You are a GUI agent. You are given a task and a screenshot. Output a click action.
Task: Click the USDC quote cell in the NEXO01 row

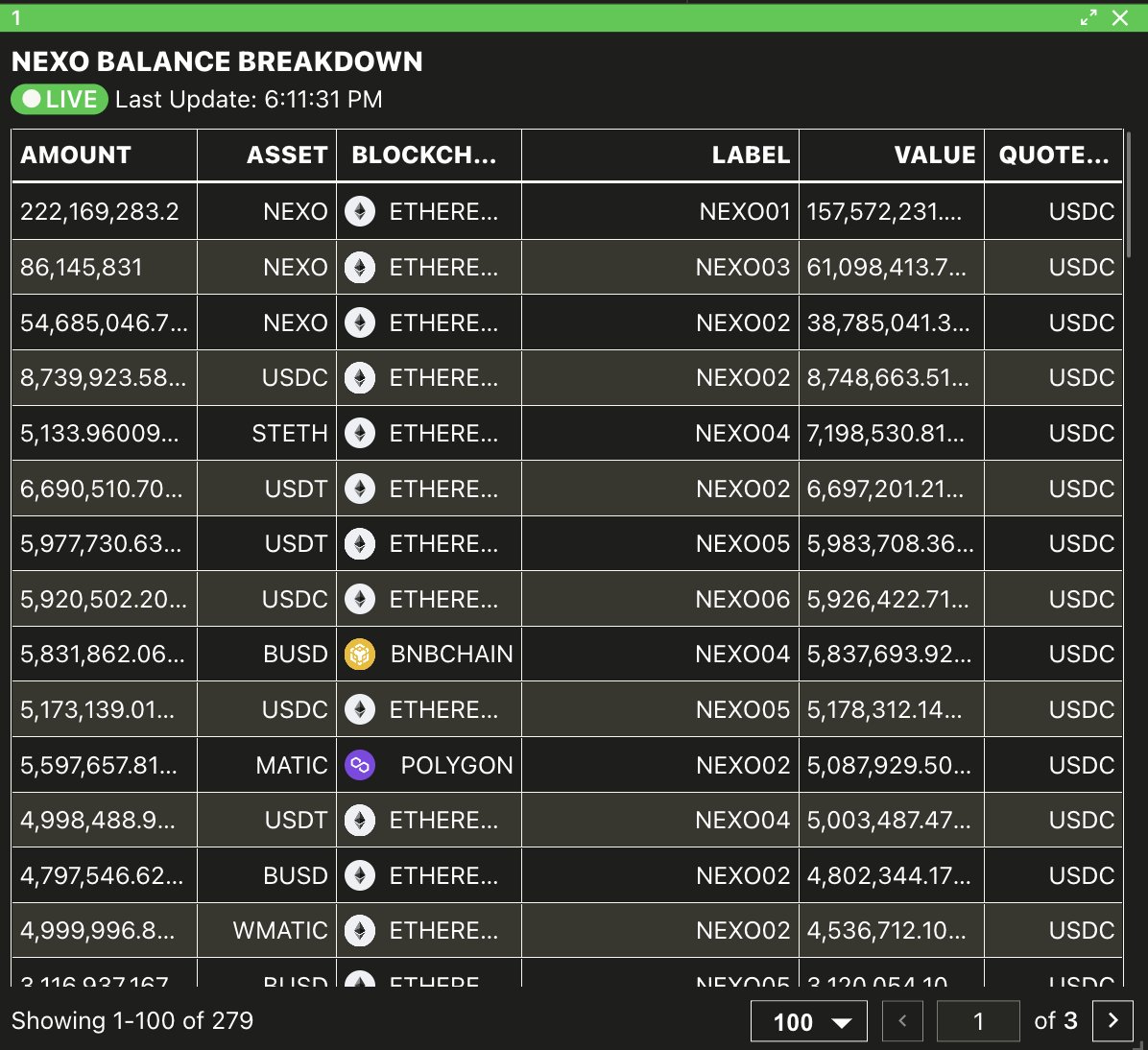click(1054, 211)
